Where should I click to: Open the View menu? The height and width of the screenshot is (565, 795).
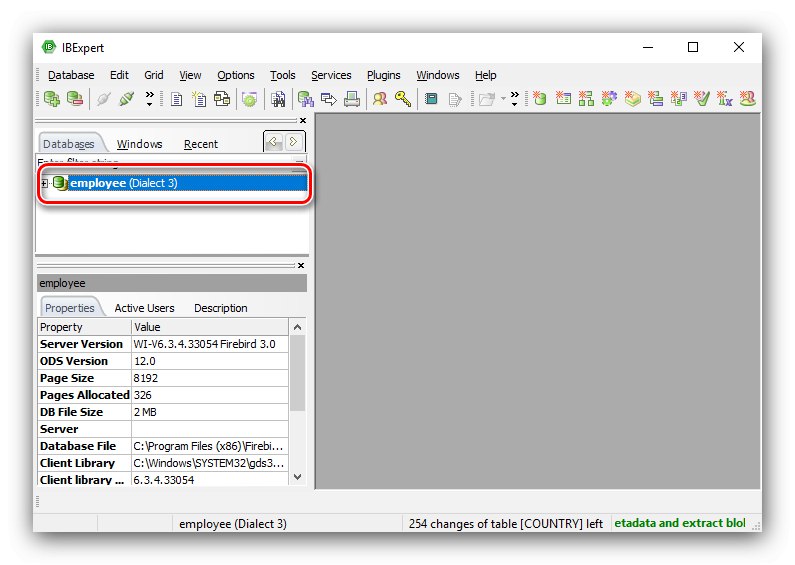pyautogui.click(x=190, y=75)
